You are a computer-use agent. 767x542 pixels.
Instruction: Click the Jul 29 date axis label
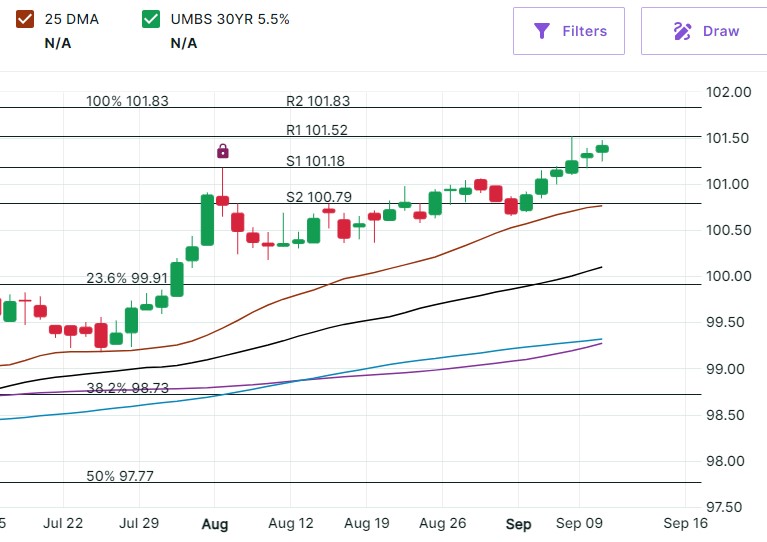pos(140,523)
